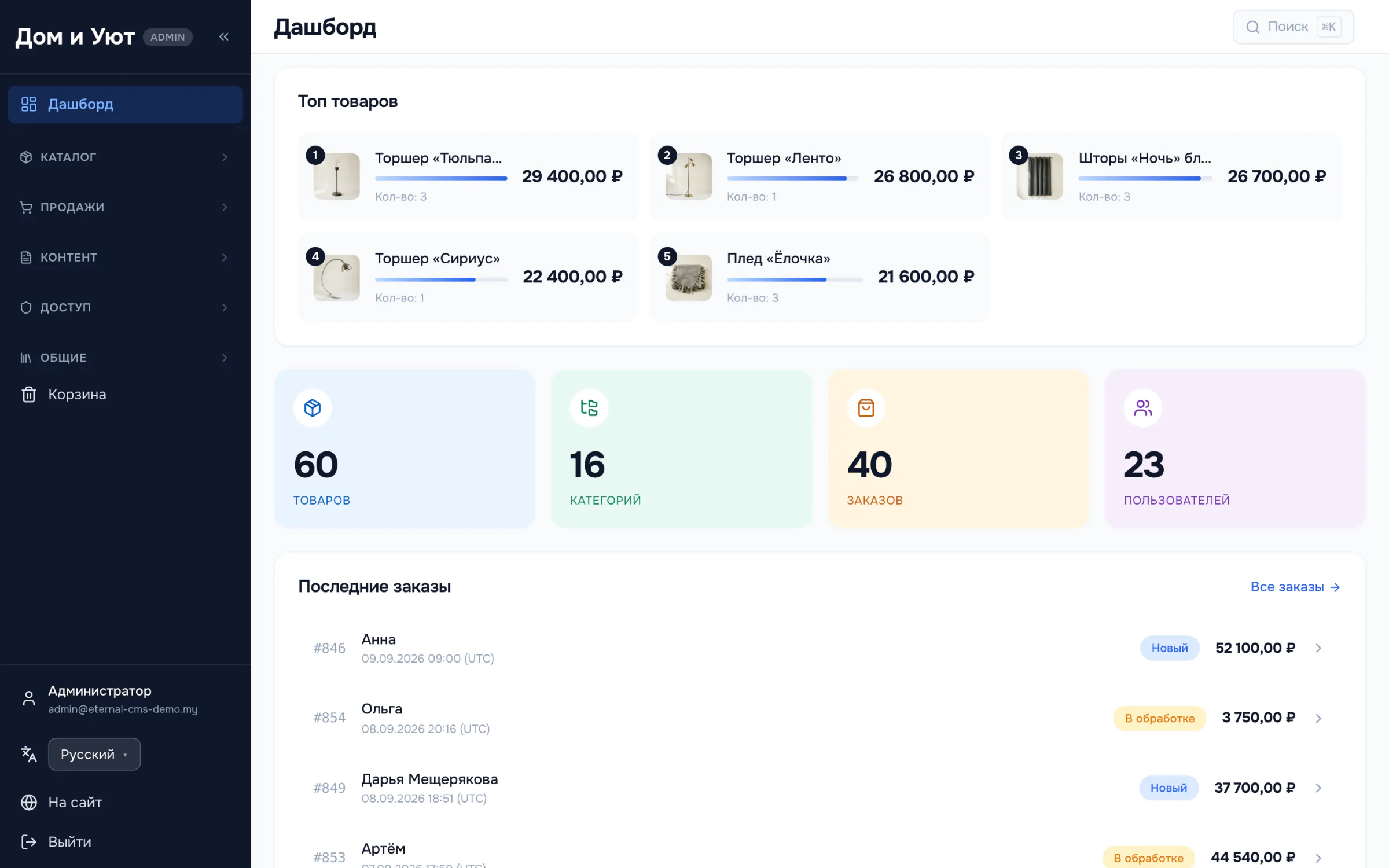Open the Торшер «Сириус» product thumbnail
Screen dimensions: 1389x868
click(x=336, y=278)
